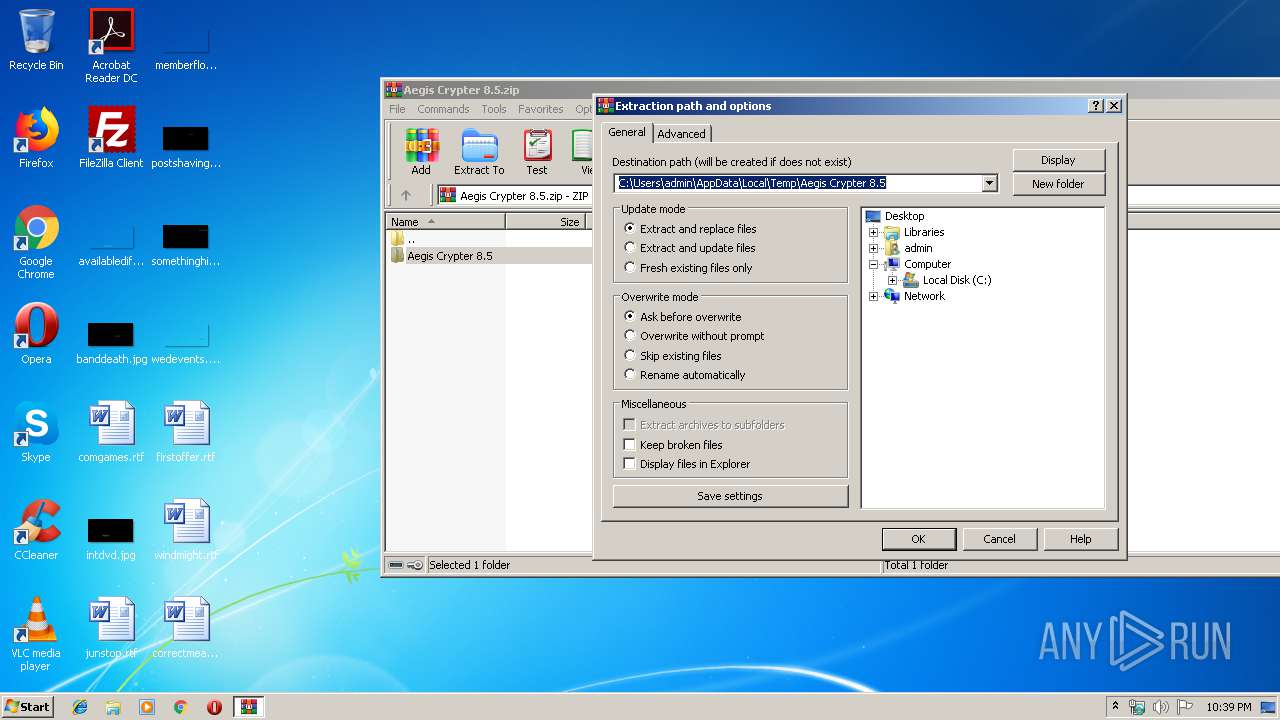This screenshot has height=720, width=1280.
Task: Click the Save settings button
Action: pyautogui.click(x=730, y=496)
